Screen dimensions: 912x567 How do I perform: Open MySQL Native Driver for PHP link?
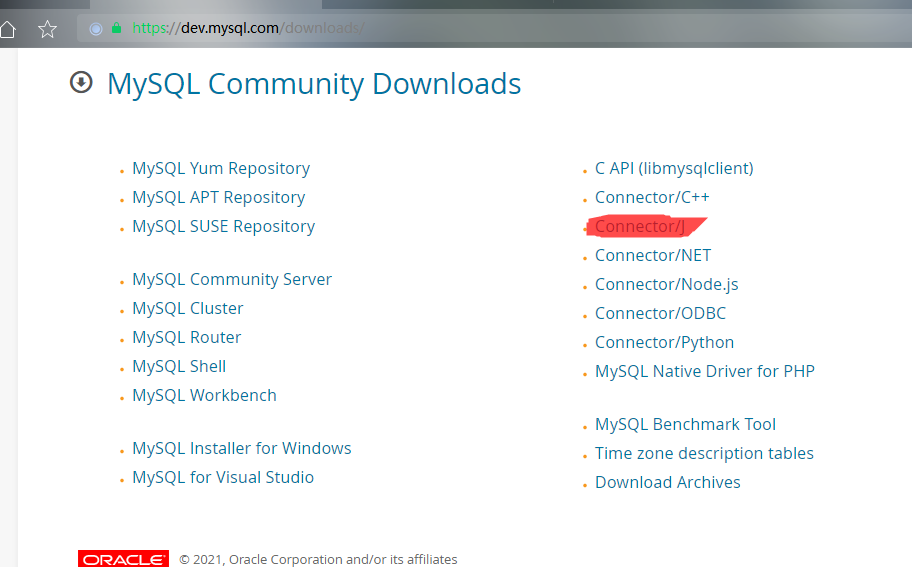point(705,372)
